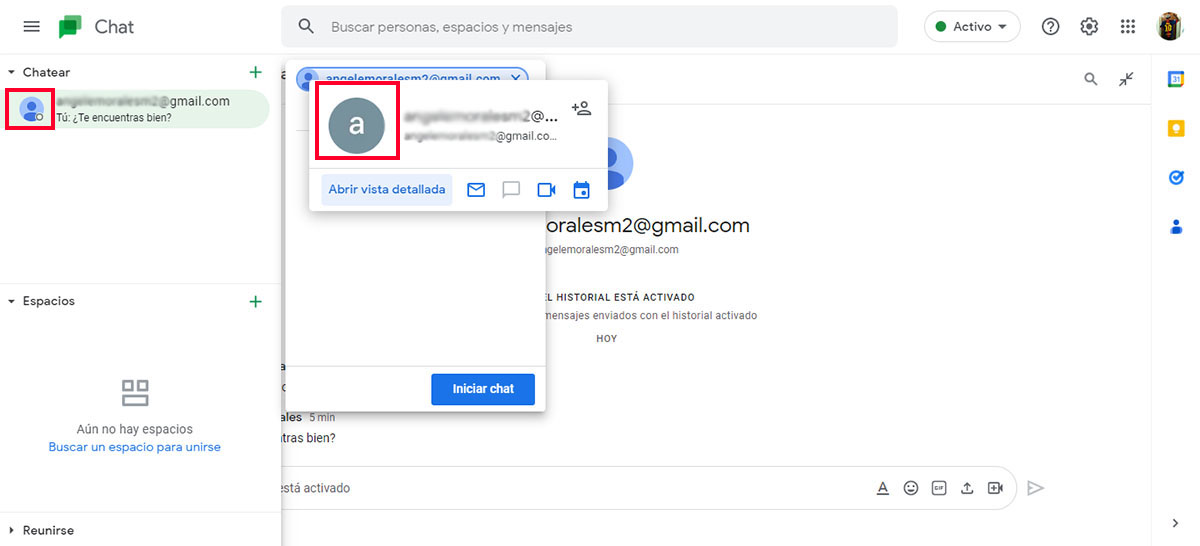Image resolution: width=1200 pixels, height=546 pixels.
Task: Create a new space with plus icon
Action: (x=256, y=301)
